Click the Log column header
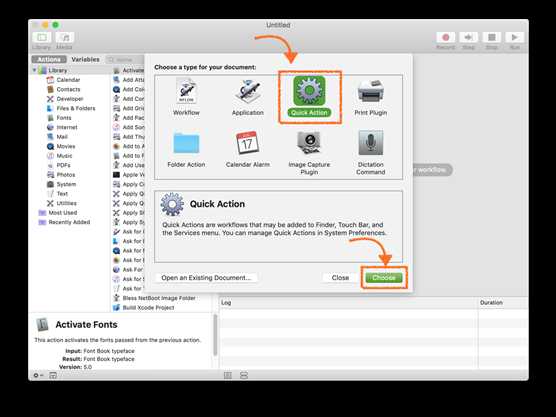The image size is (556, 417). (348, 302)
